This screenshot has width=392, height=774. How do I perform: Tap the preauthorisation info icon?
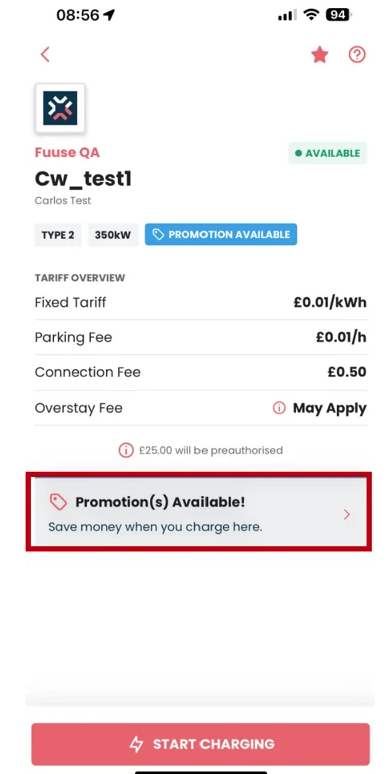click(126, 450)
